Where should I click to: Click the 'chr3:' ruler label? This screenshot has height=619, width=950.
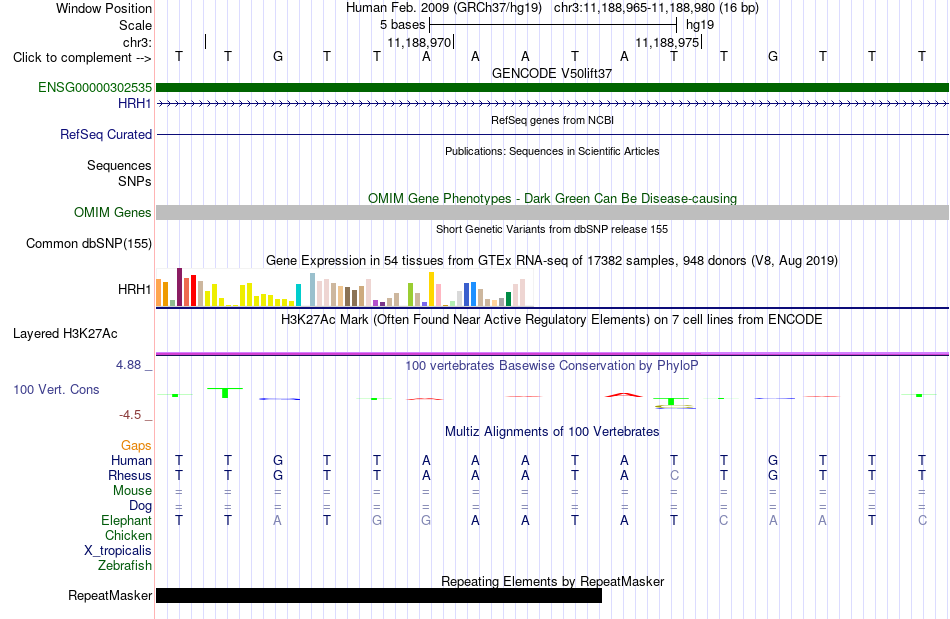point(137,42)
